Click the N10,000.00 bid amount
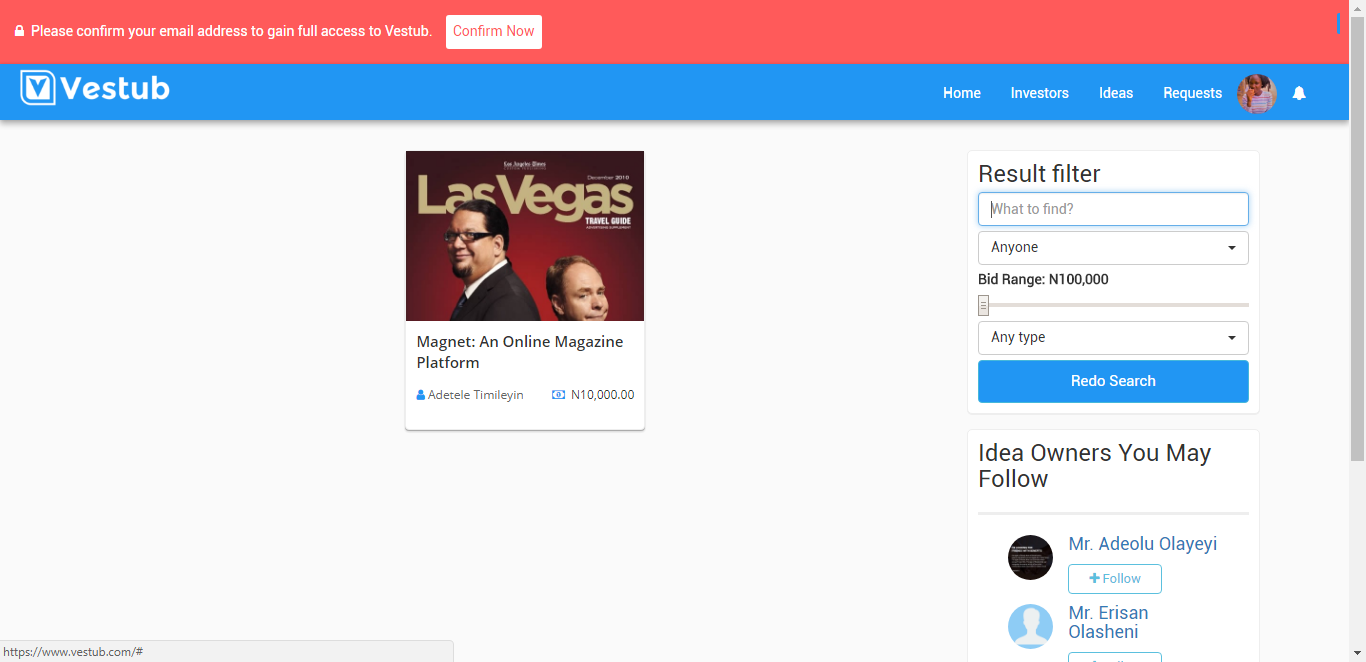 [602, 395]
